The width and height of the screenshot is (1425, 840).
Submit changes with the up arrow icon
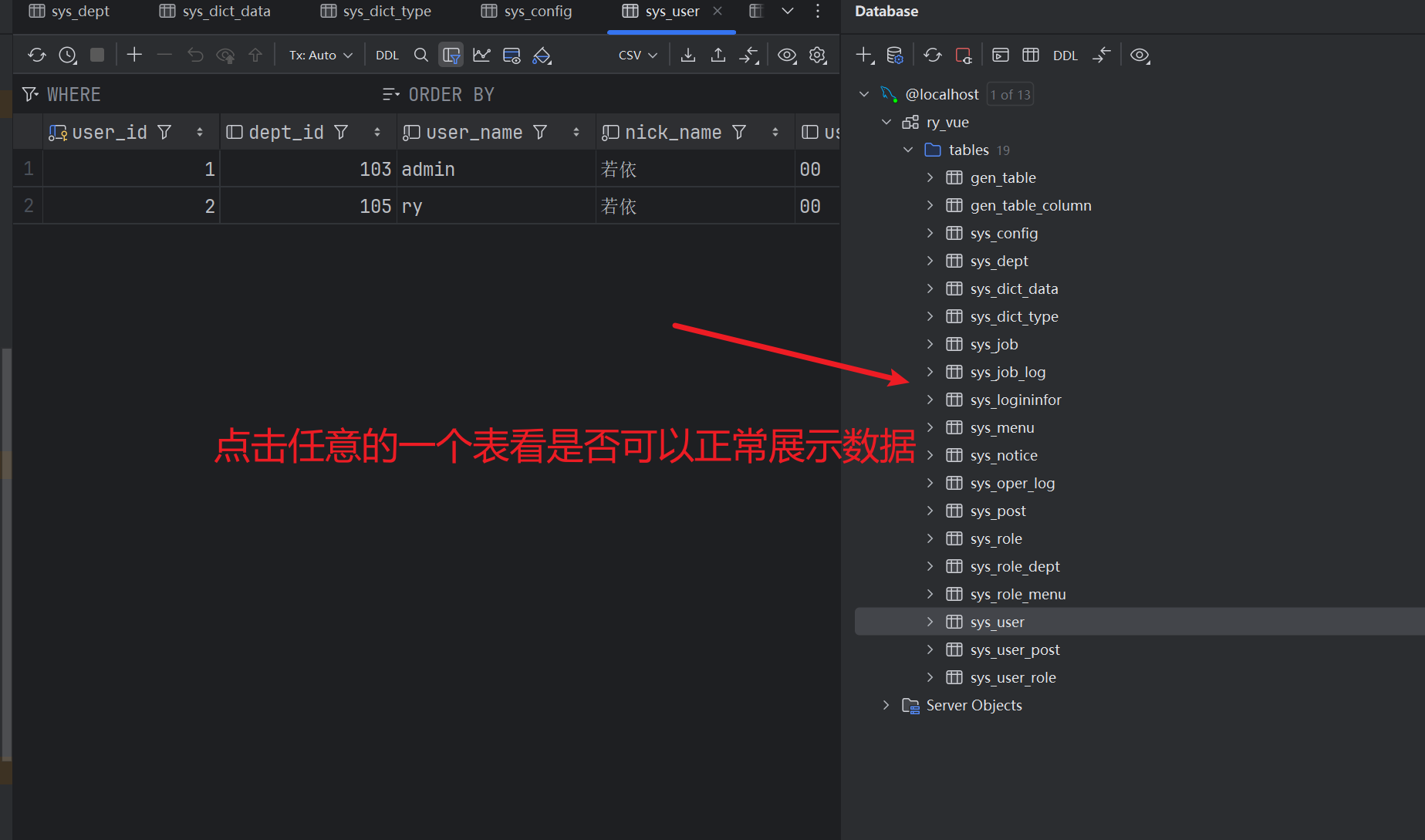pyautogui.click(x=255, y=56)
